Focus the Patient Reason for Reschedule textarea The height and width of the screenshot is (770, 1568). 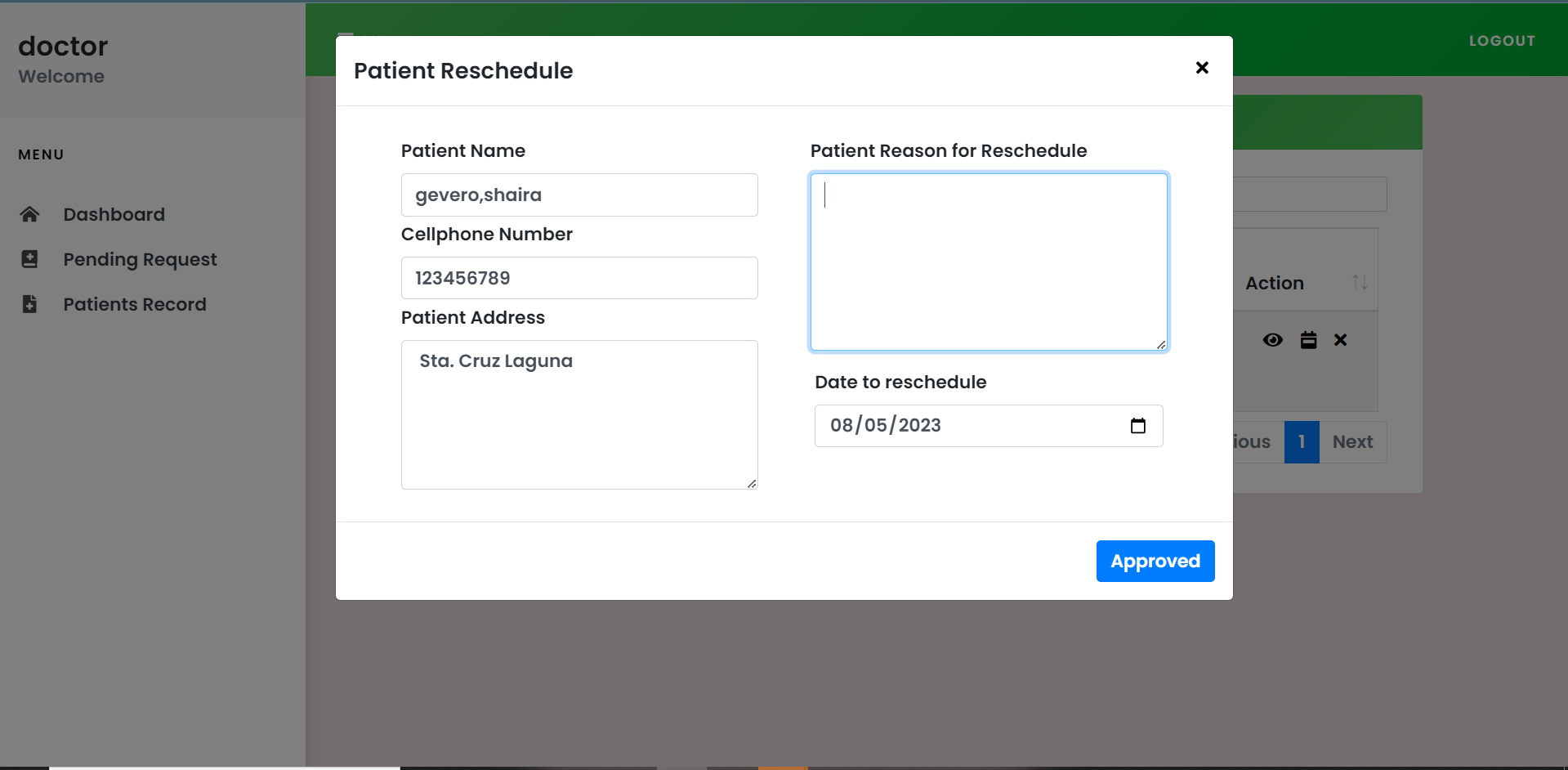(989, 262)
